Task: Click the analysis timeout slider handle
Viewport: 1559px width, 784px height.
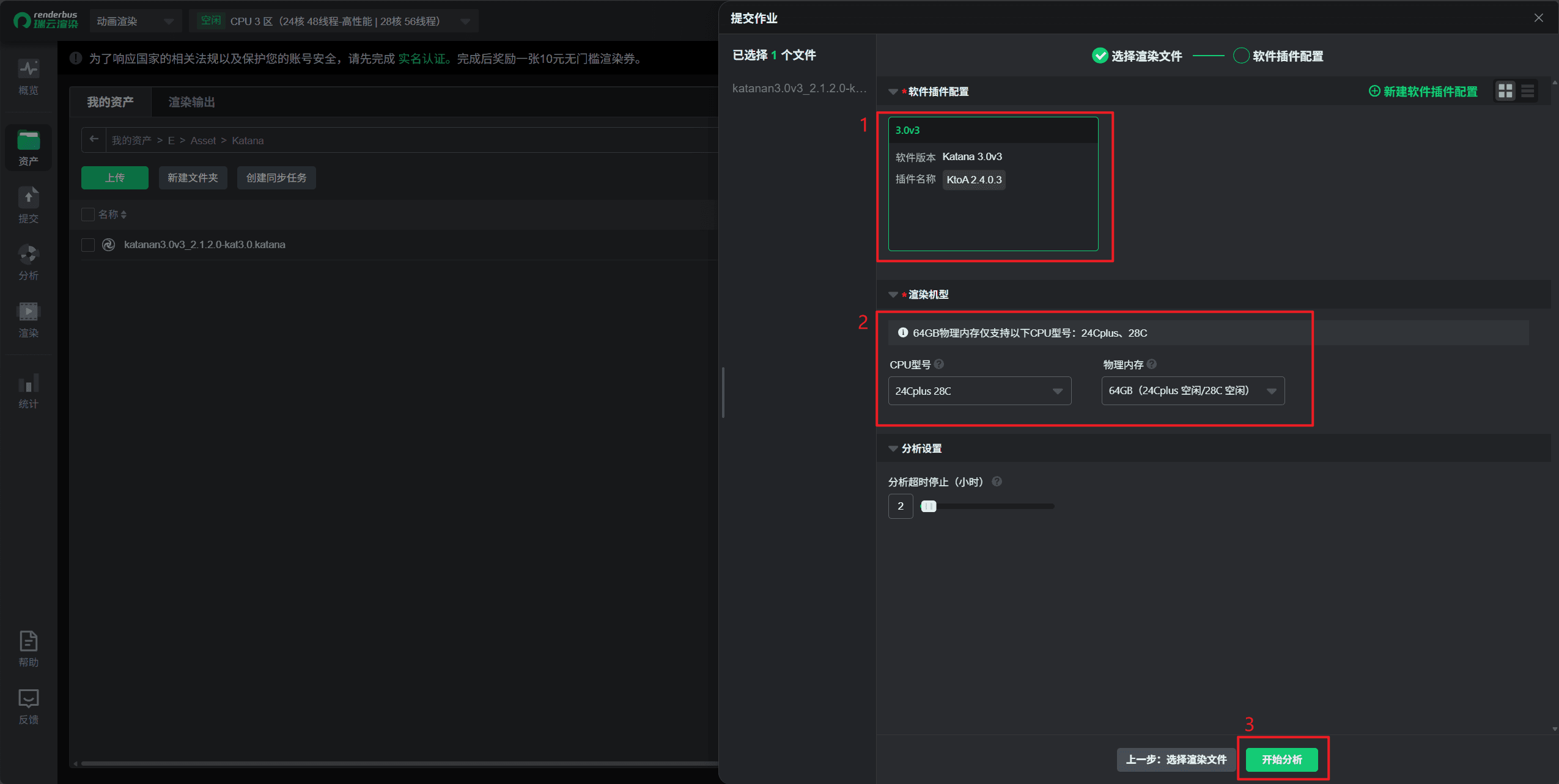Action: pos(929,506)
